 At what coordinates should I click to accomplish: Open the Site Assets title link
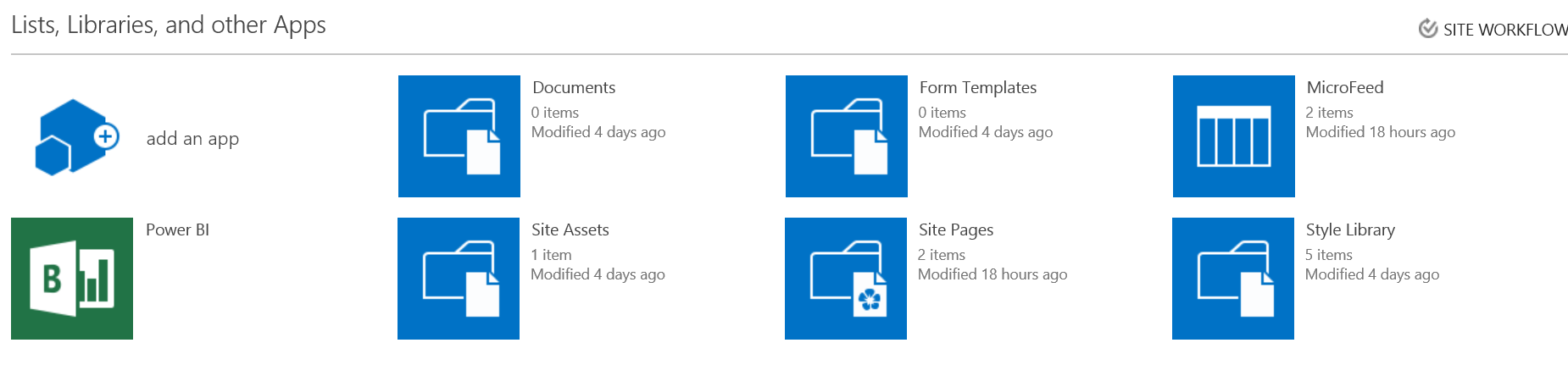point(570,230)
